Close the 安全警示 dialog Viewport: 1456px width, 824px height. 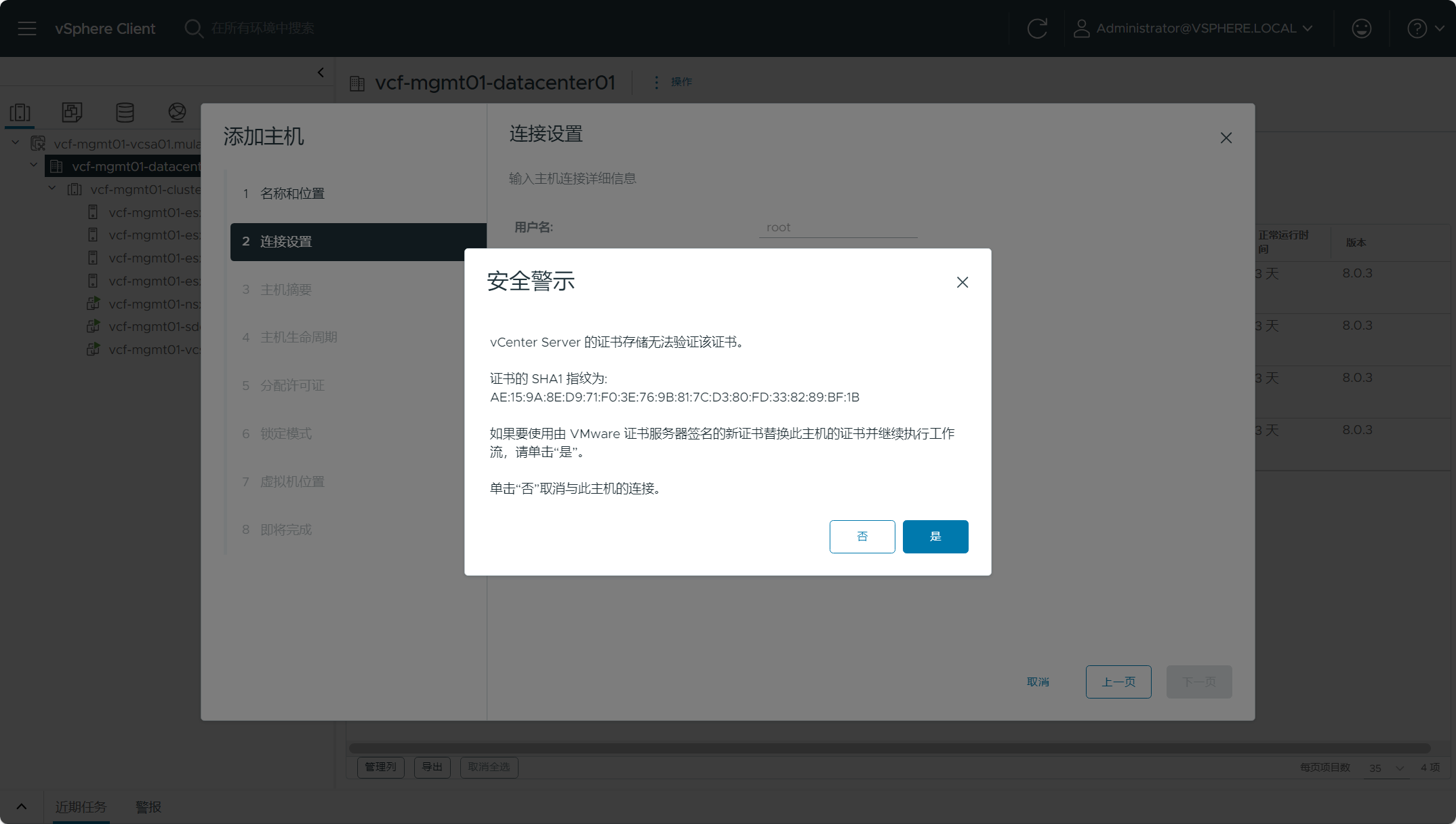[962, 282]
